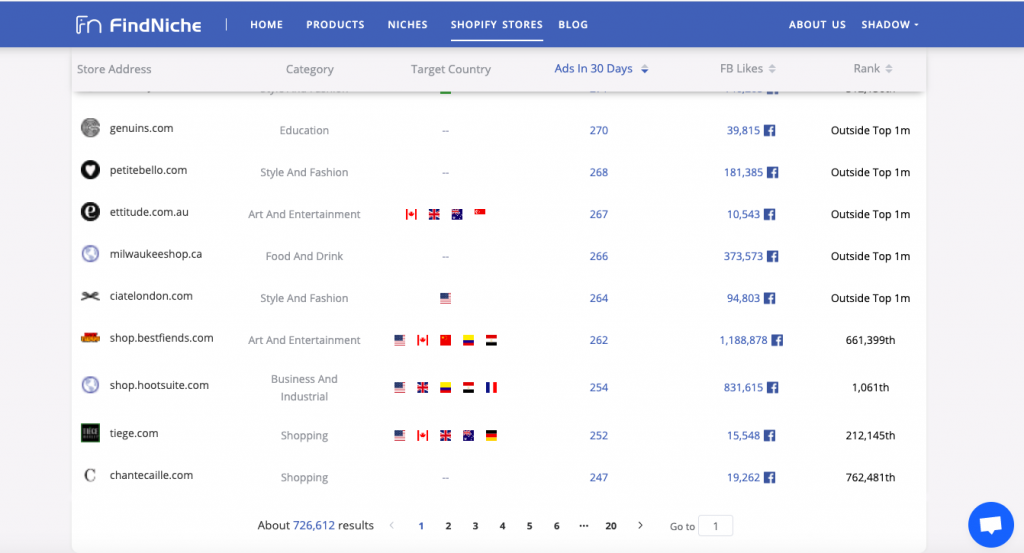
Task: Click the ciatelondon.com bow favicon
Action: (x=90, y=296)
